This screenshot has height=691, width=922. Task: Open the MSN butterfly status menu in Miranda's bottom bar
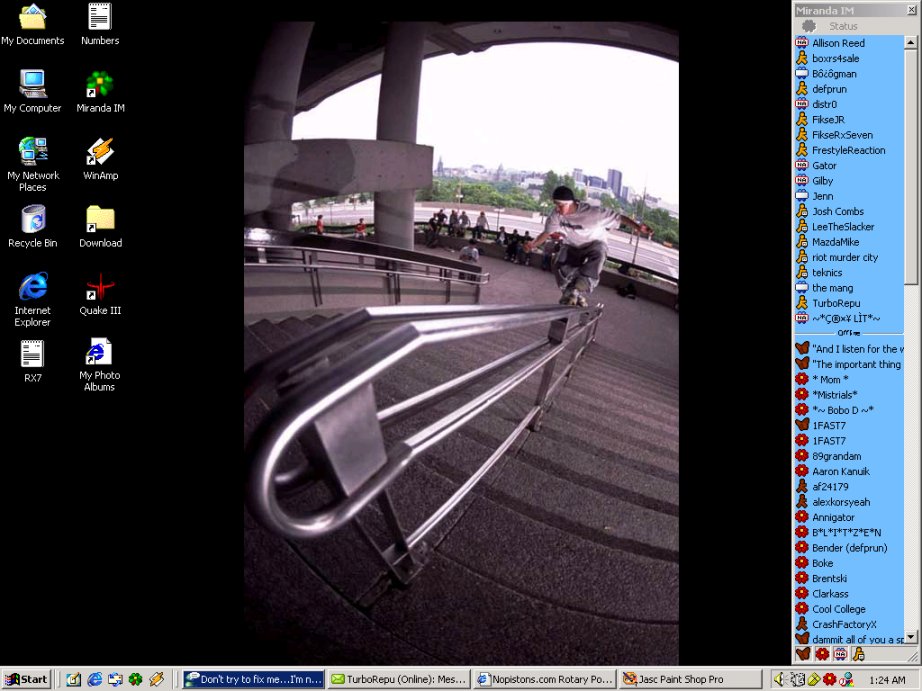click(802, 654)
